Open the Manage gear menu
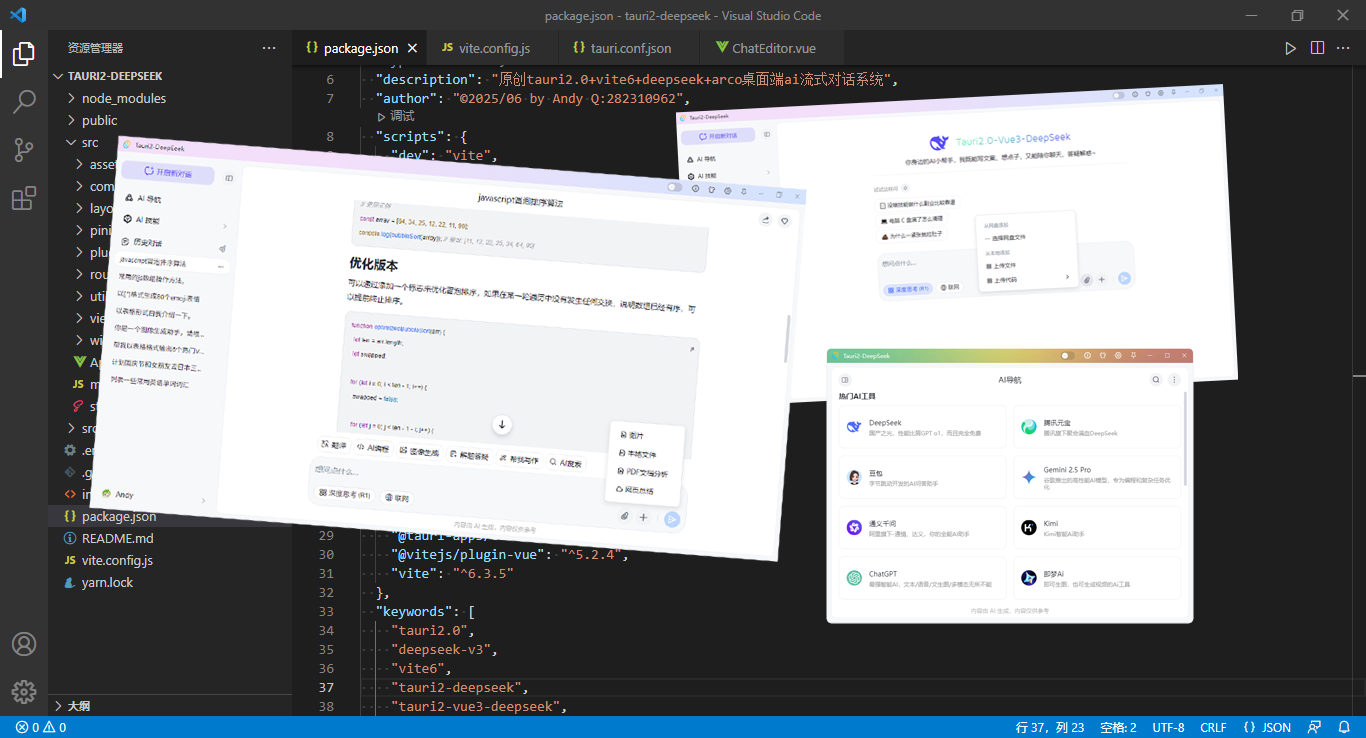Image resolution: width=1366 pixels, height=738 pixels. pyautogui.click(x=24, y=691)
